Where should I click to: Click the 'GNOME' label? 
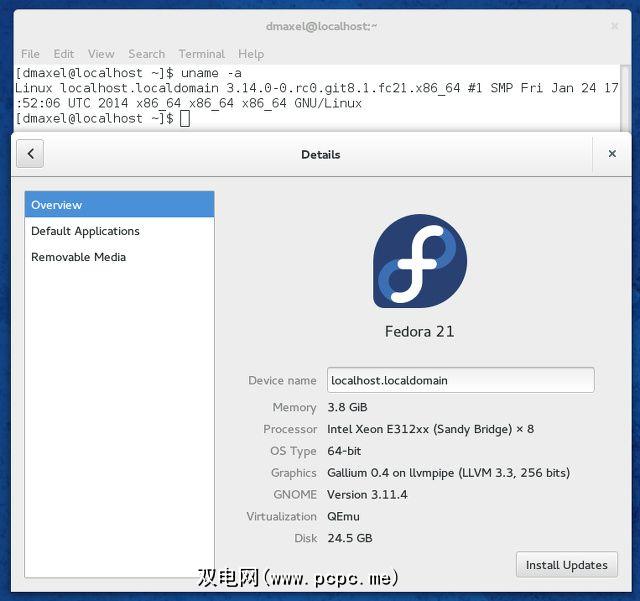[x=295, y=495]
